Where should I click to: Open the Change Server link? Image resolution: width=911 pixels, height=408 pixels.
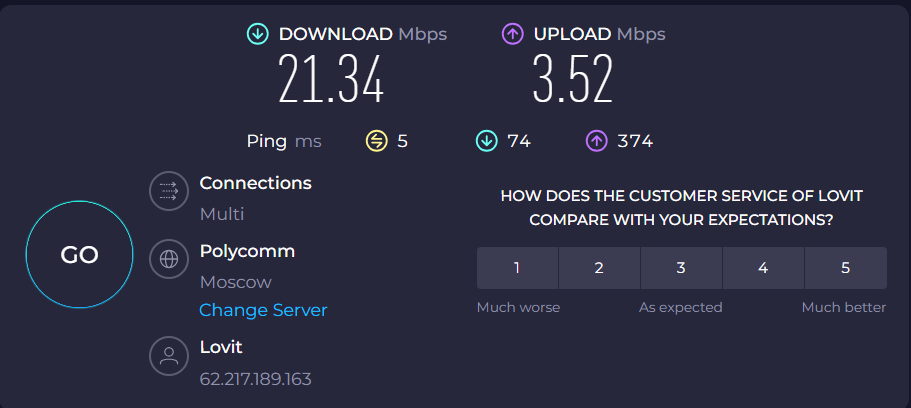pos(263,310)
